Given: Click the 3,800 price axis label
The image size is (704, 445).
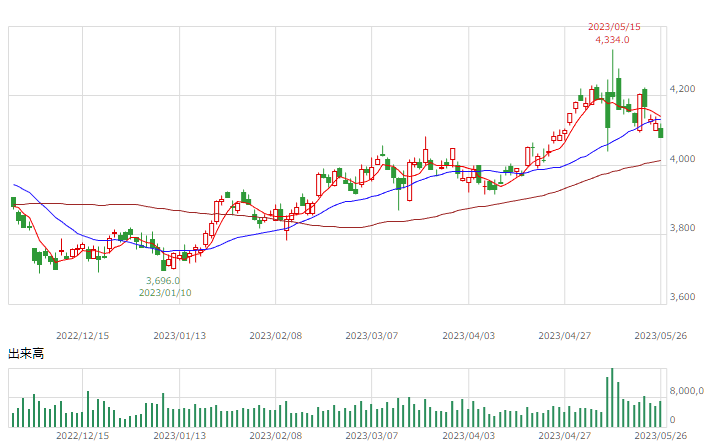Looking at the screenshot, I should pos(682,228).
